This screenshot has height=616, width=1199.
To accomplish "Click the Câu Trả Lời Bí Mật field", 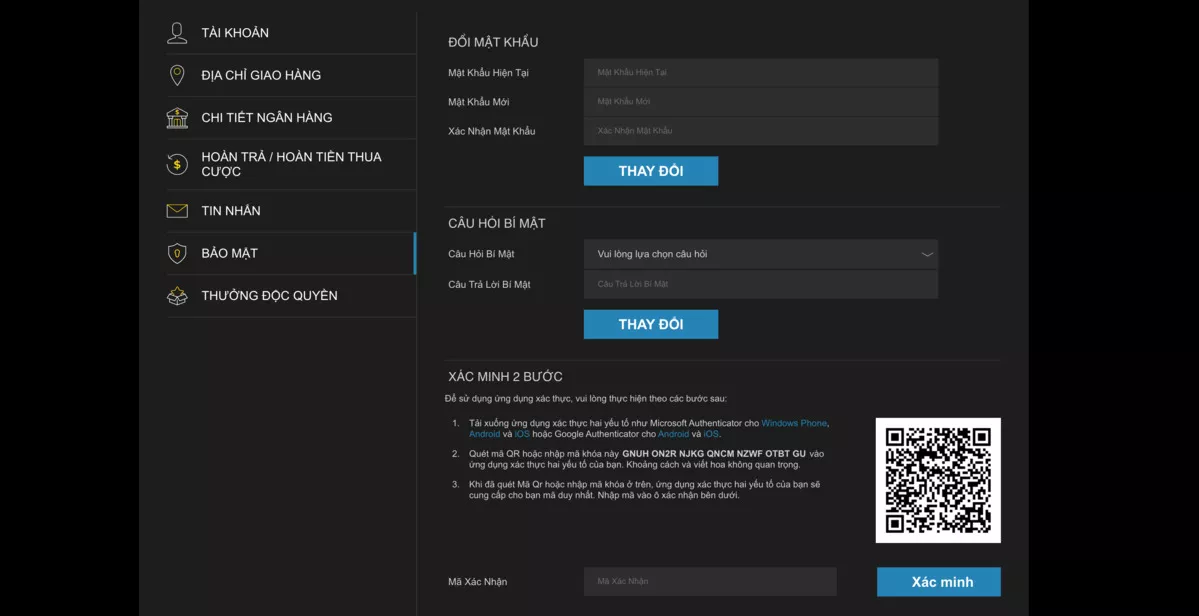I will (760, 284).
